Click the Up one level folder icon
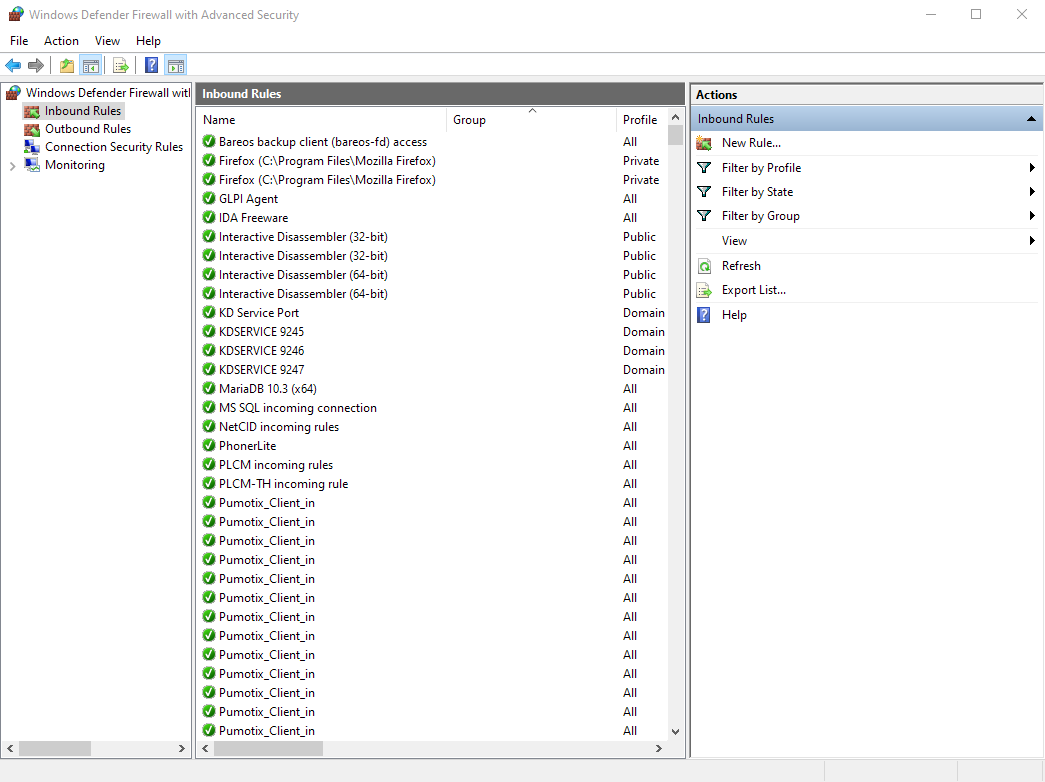Screen dimensions: 1045x782 point(67,65)
